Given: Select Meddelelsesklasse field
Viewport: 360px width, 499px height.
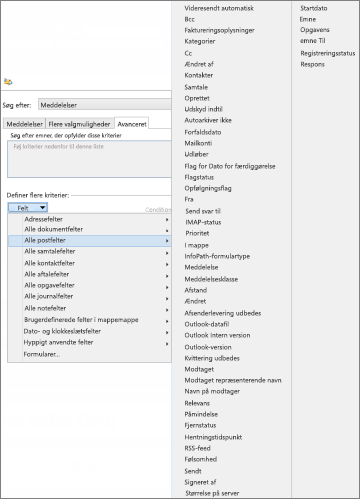Looking at the screenshot, I should click(211, 279).
